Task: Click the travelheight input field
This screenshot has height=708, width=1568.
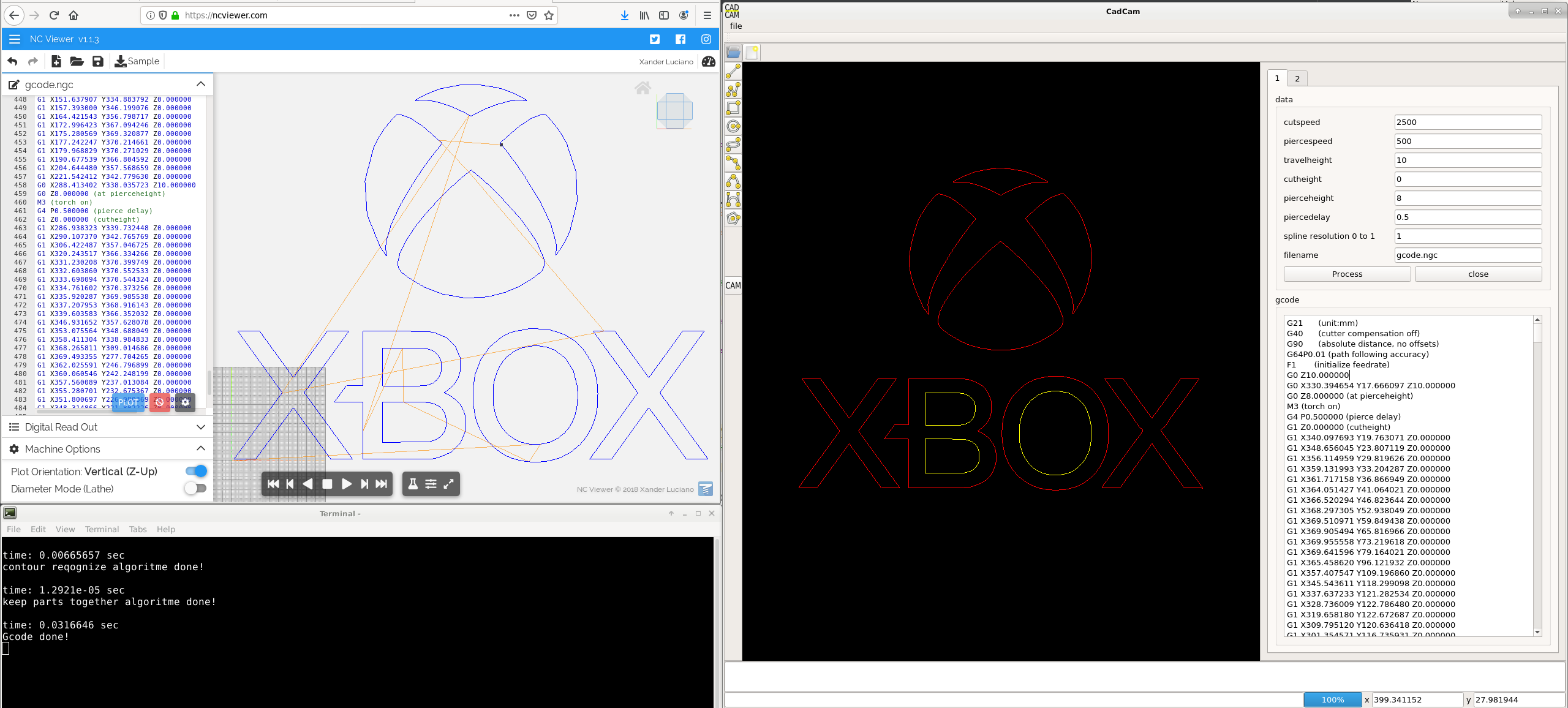Action: click(x=1468, y=160)
